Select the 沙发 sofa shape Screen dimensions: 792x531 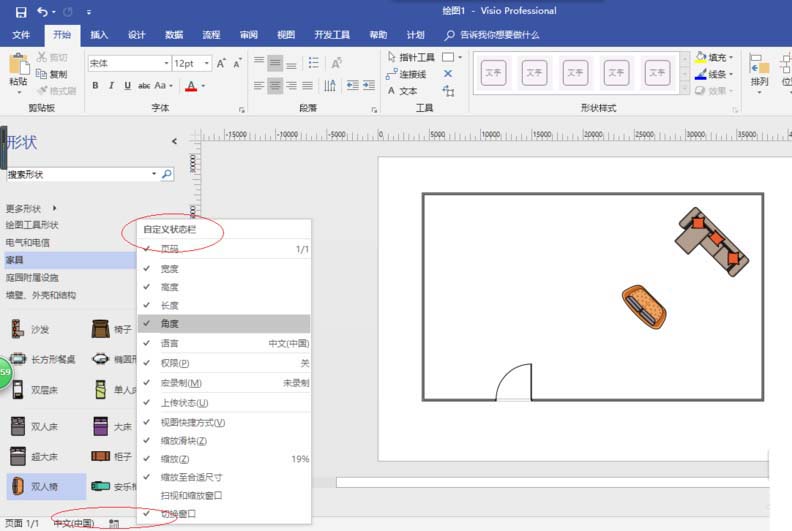tap(28, 329)
